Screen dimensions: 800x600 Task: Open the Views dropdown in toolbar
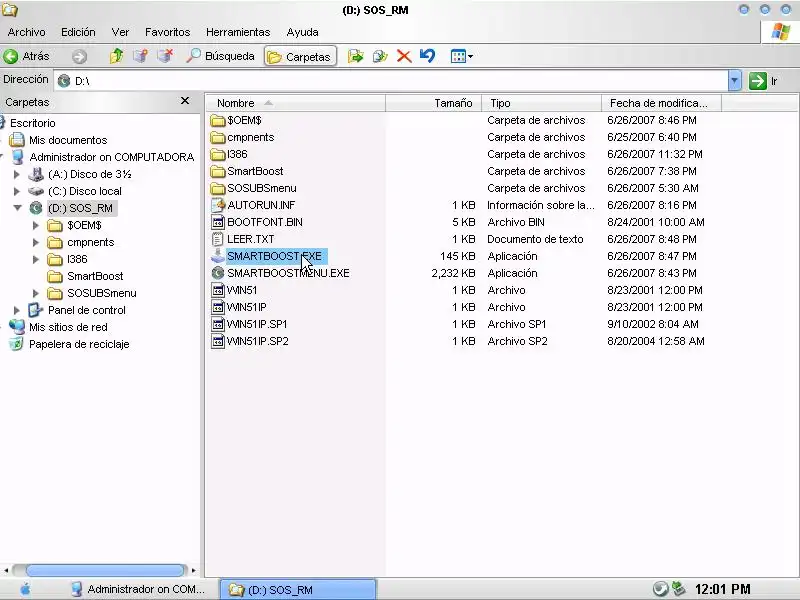(x=462, y=56)
